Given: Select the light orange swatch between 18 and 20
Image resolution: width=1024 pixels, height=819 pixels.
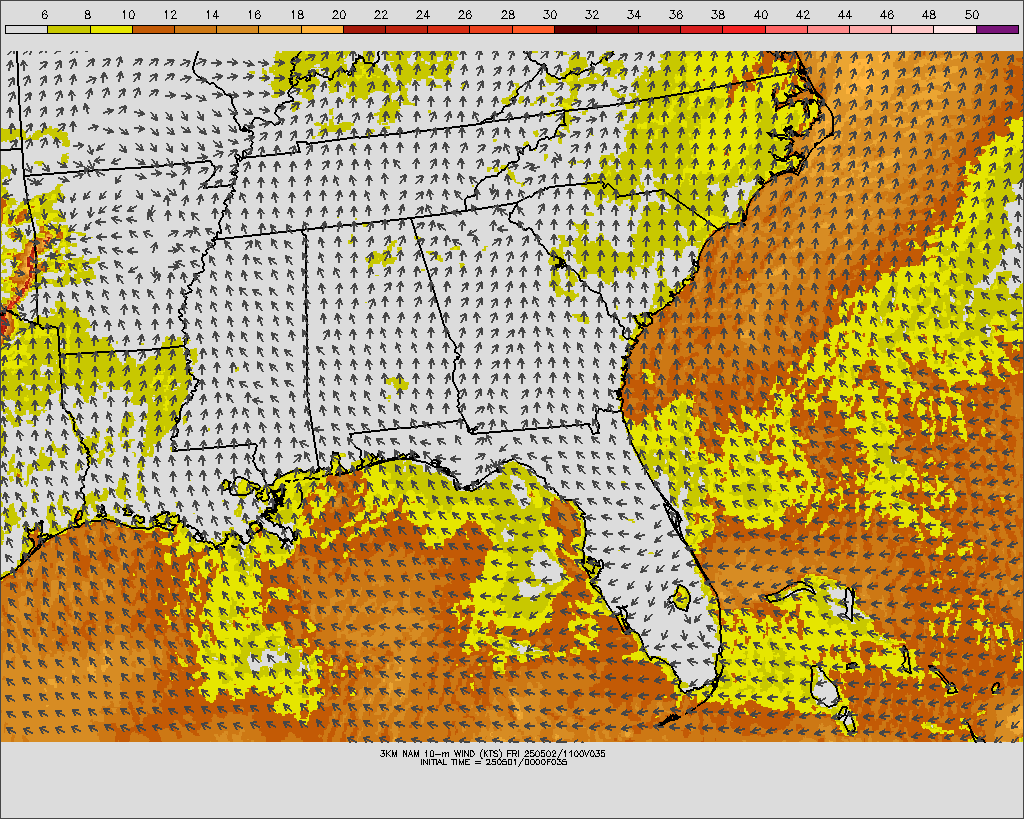Looking at the screenshot, I should tap(322, 29).
